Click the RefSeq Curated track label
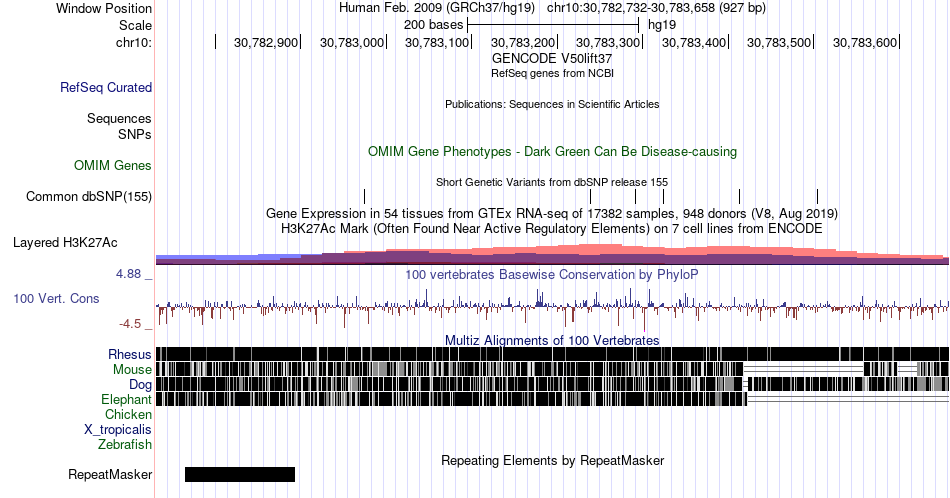Viewport: 950px width, 498px height. click(105, 87)
